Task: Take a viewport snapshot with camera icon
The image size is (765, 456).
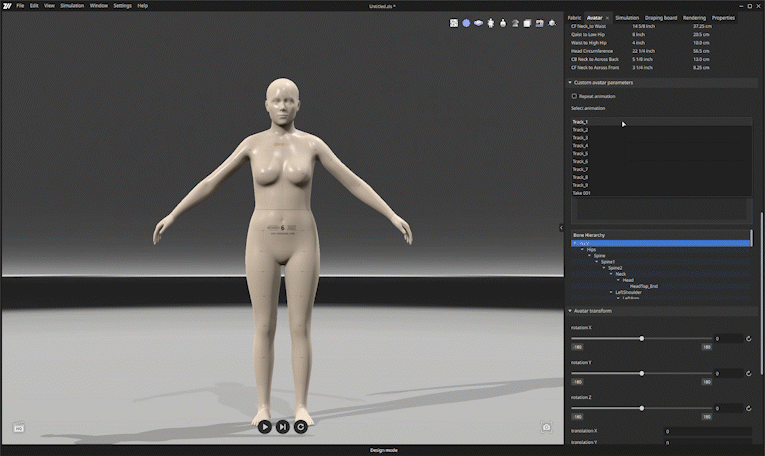Action: click(x=546, y=427)
